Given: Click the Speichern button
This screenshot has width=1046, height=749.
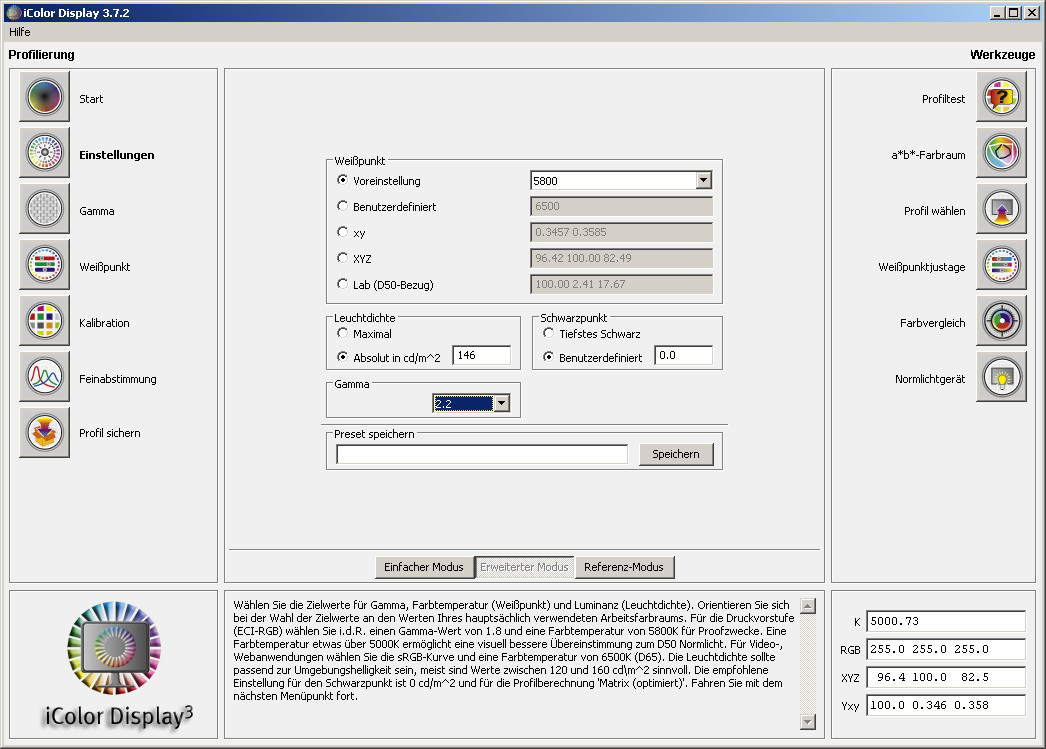Looking at the screenshot, I should pyautogui.click(x=676, y=454).
